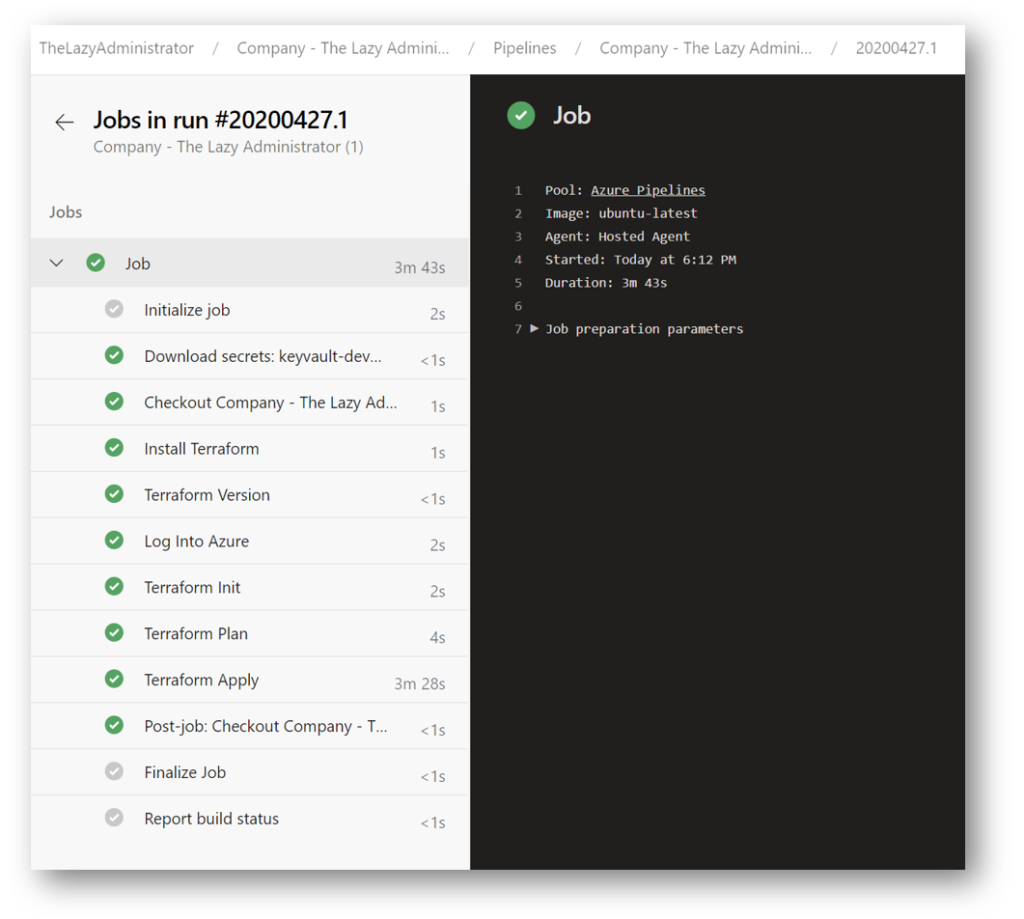Select the Terraform Init step
1024x919 pixels.
point(250,588)
